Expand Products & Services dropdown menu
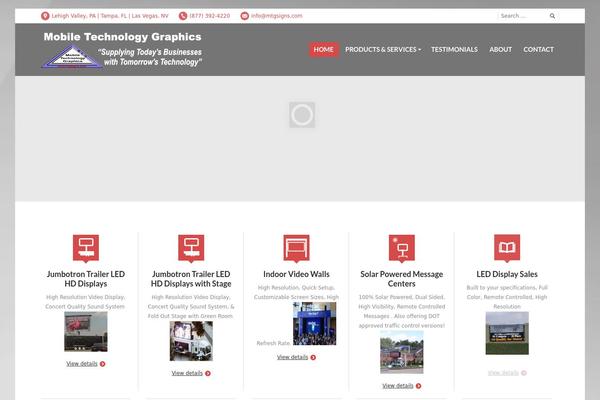This screenshot has height=400, width=600. (x=383, y=49)
